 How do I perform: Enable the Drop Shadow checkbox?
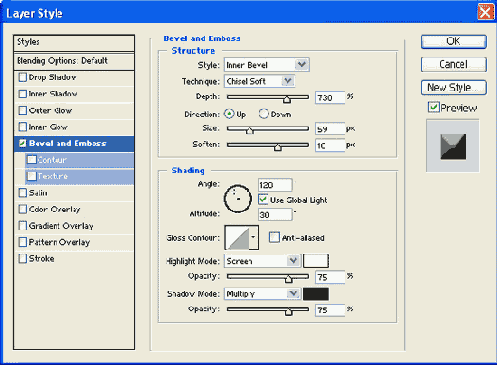pyautogui.click(x=22, y=77)
